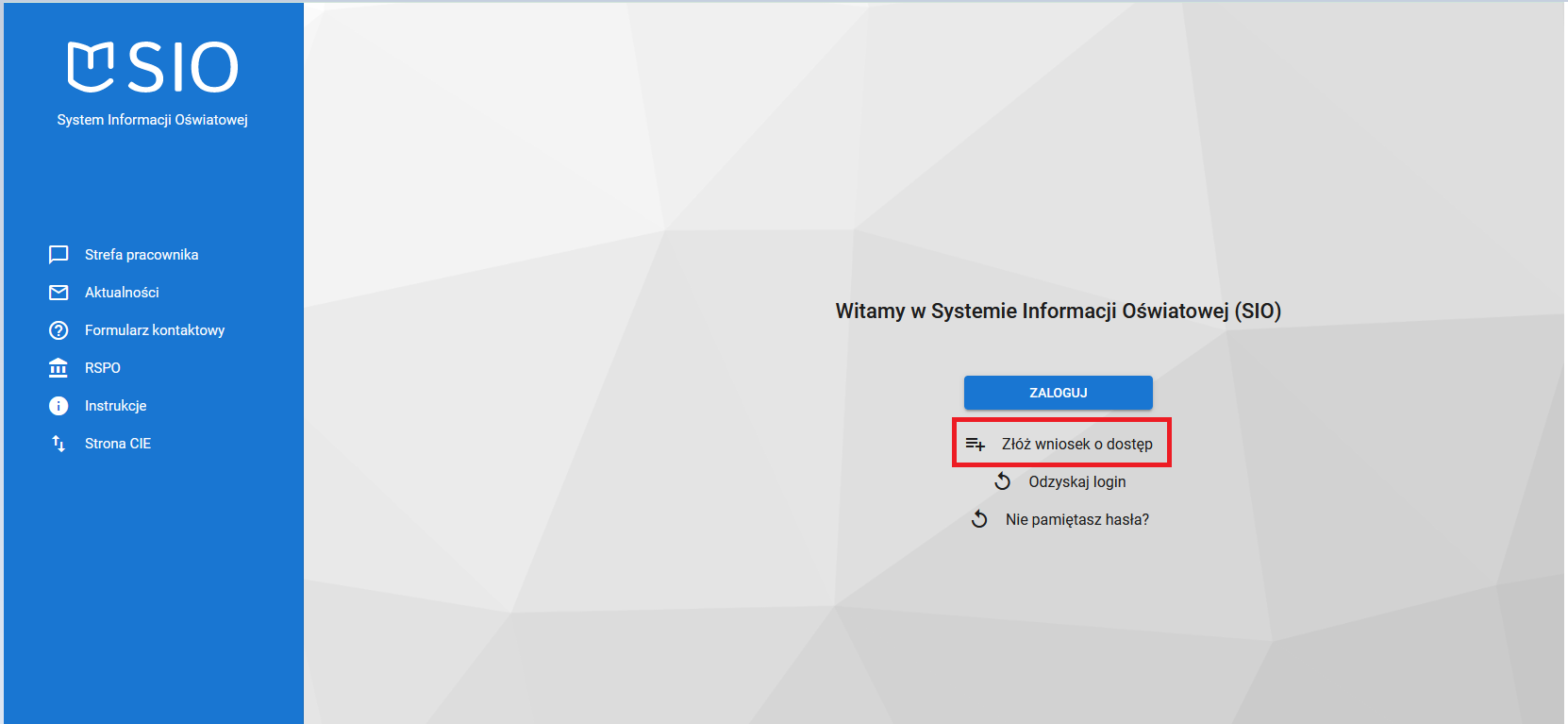1568x724 pixels.
Task: Click the question mark icon for Formularz kontaktowy
Action: [x=58, y=330]
